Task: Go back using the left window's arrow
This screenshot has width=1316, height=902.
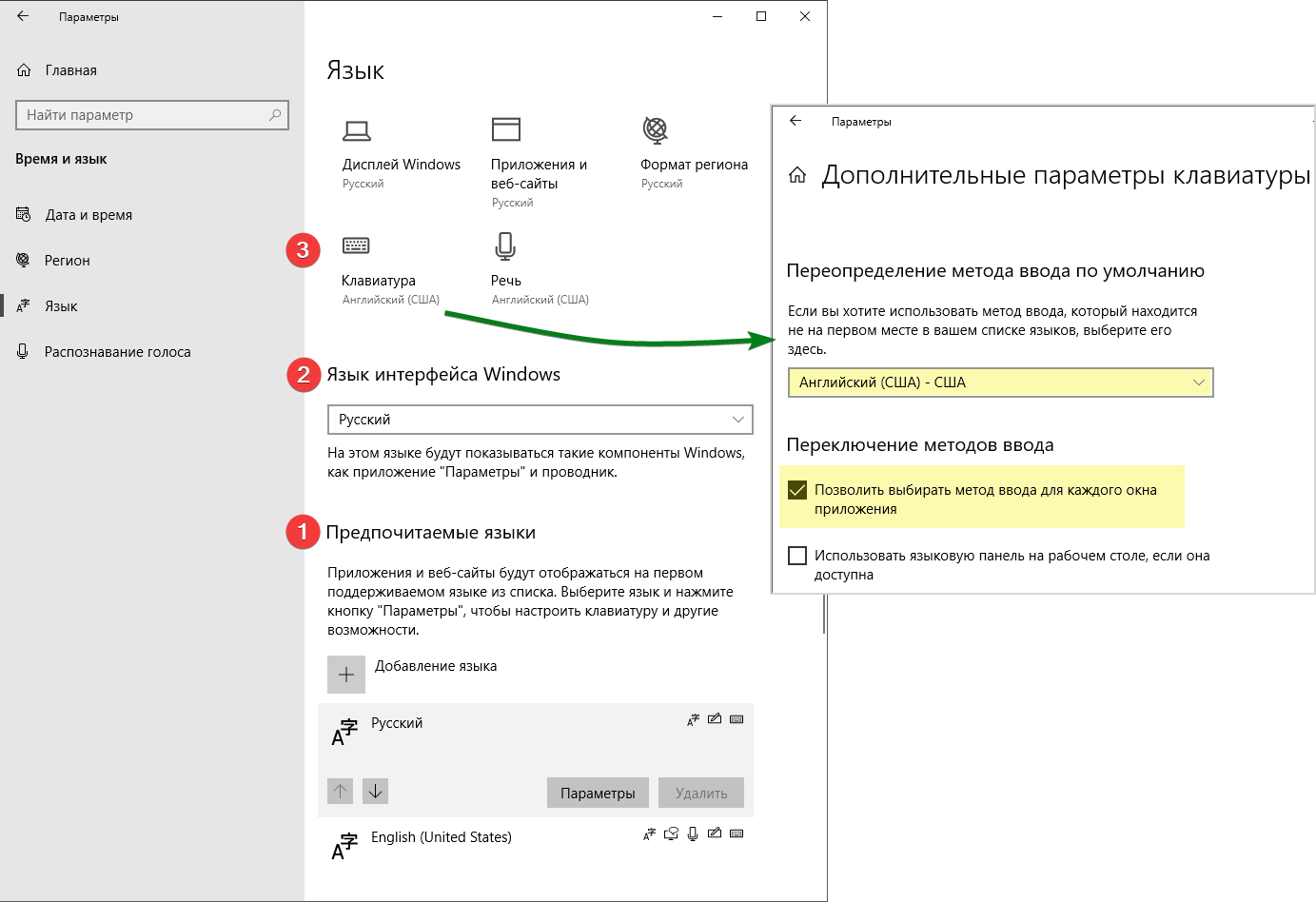Action: 23,16
